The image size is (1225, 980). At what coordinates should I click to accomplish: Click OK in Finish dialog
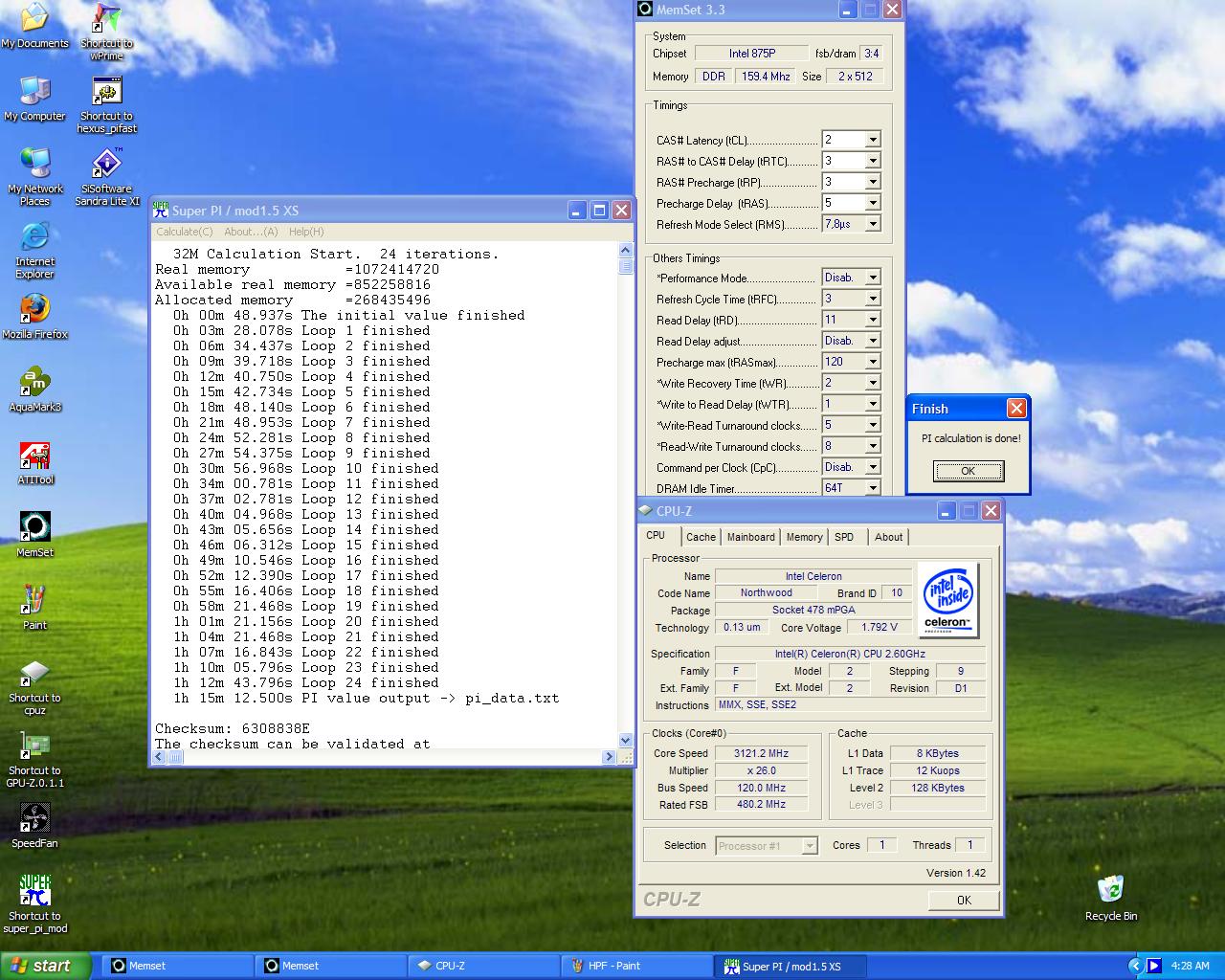968,471
